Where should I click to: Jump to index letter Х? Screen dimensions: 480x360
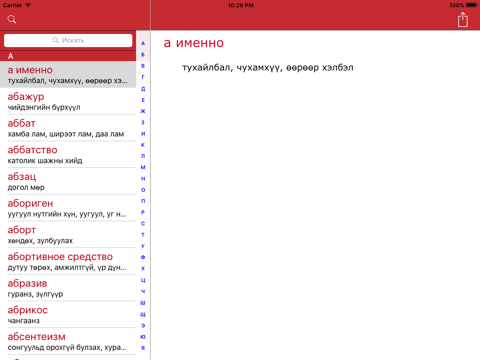coord(143,269)
